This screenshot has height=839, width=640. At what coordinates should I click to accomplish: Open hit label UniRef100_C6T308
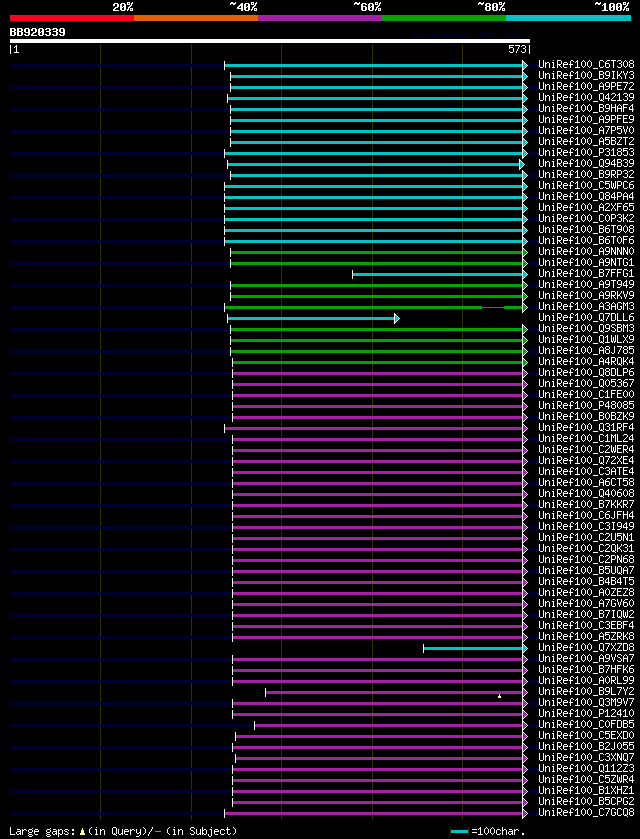coord(586,65)
